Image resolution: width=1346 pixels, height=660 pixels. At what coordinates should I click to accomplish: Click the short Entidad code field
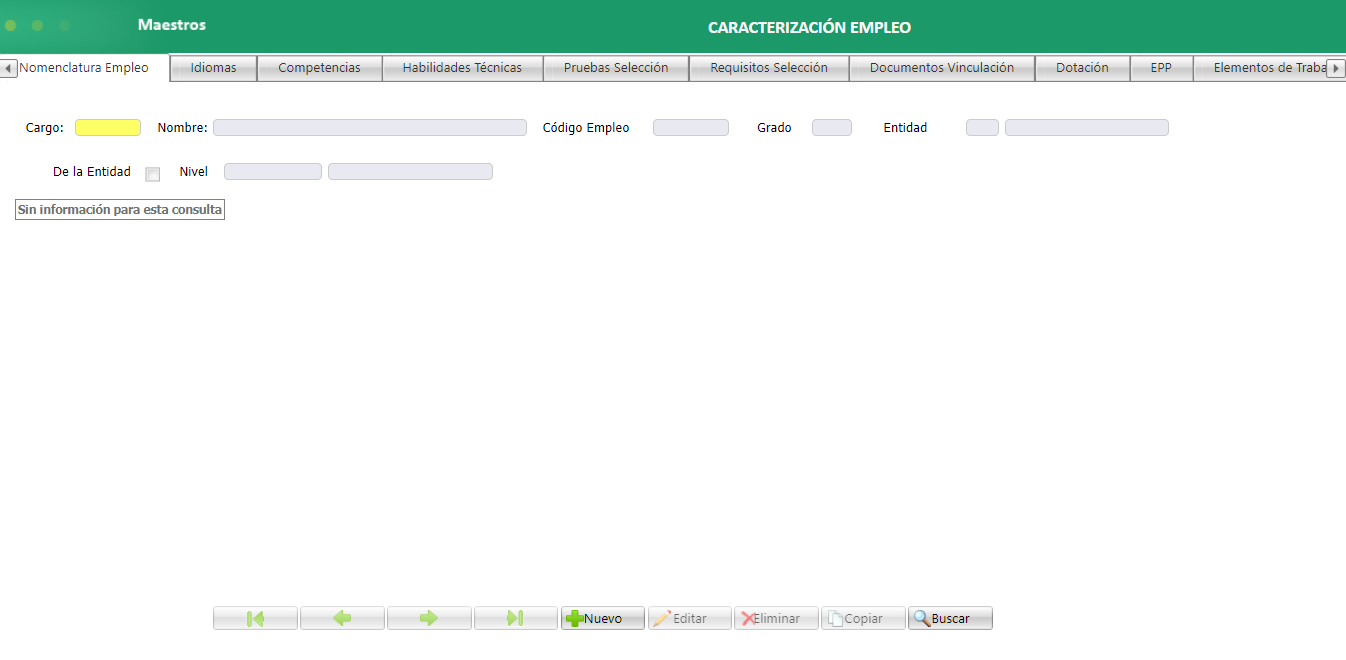[x=982, y=128]
